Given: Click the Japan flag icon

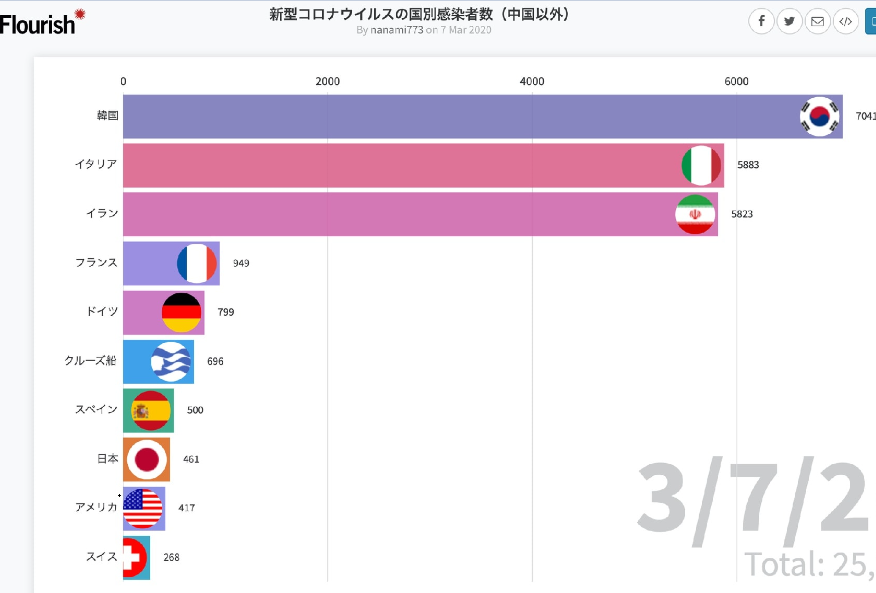Looking at the screenshot, I should pyautogui.click(x=147, y=459).
